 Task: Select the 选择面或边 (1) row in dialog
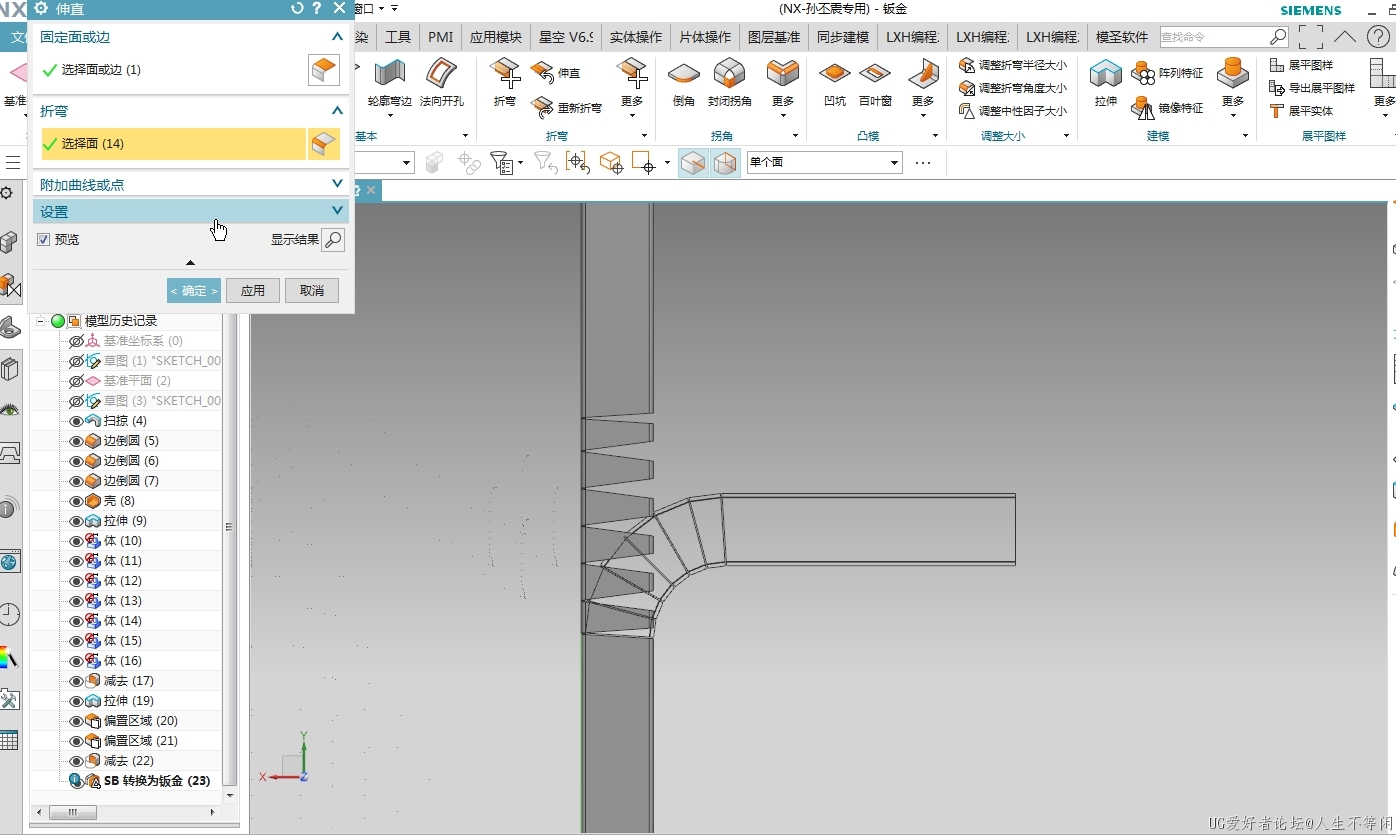173,70
